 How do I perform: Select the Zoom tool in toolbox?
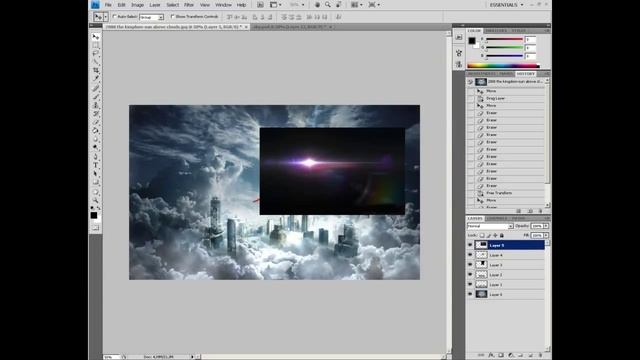(x=96, y=200)
